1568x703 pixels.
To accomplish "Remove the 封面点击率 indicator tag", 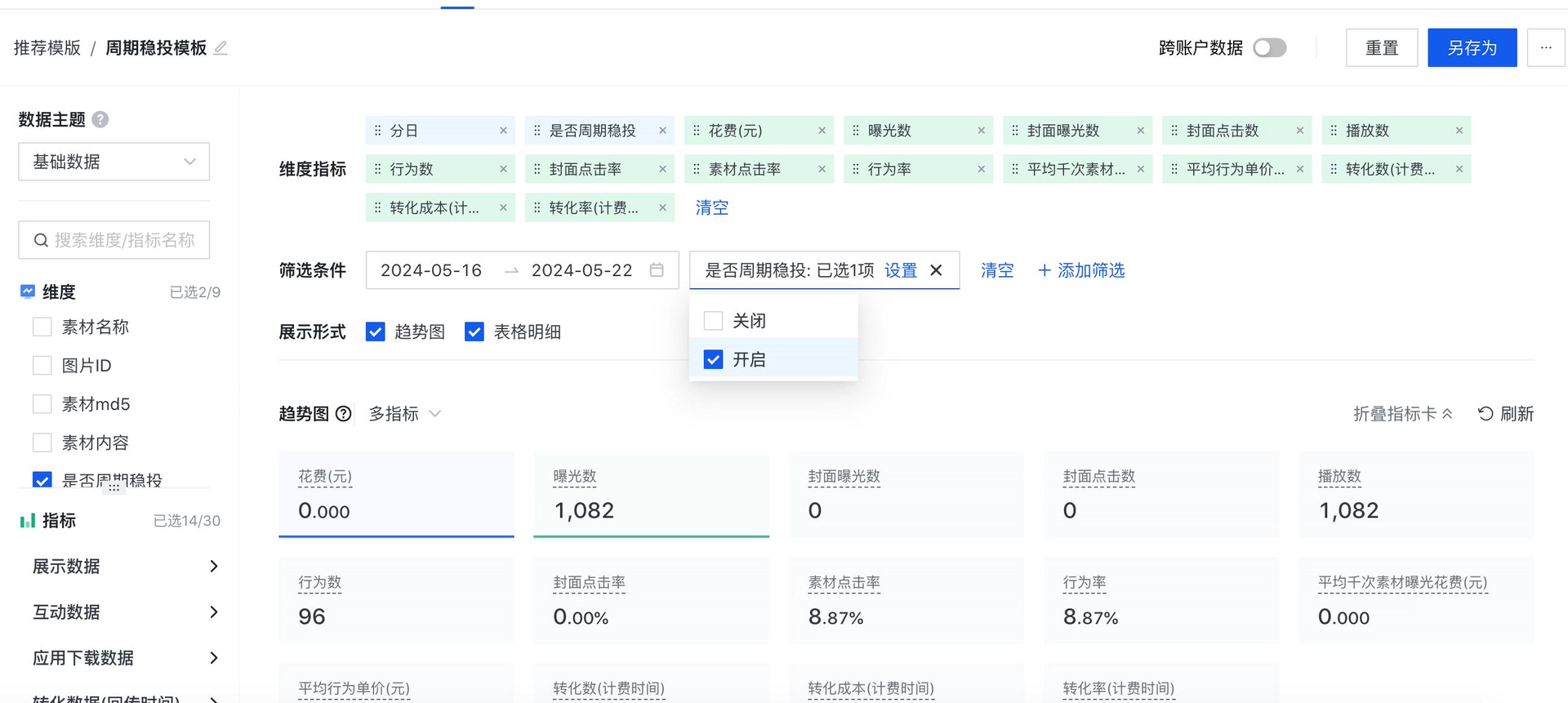I will click(662, 169).
